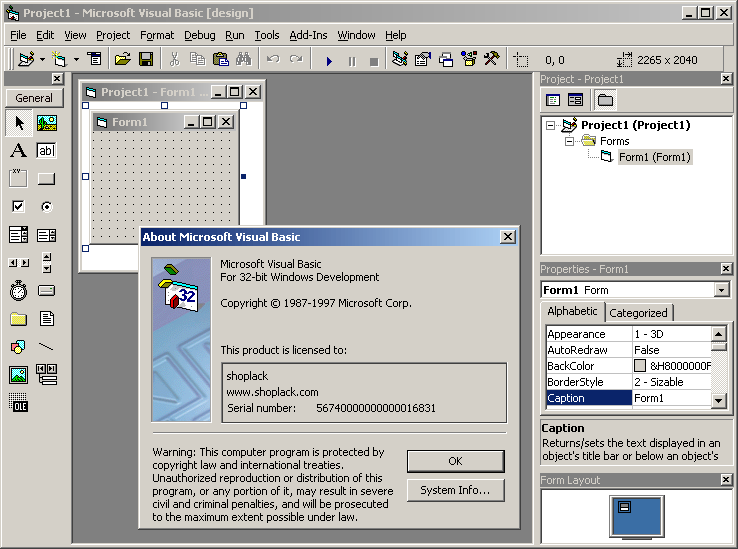This screenshot has height=549, width=738.
Task: Open Project Explorer from toolbar
Action: (400, 59)
